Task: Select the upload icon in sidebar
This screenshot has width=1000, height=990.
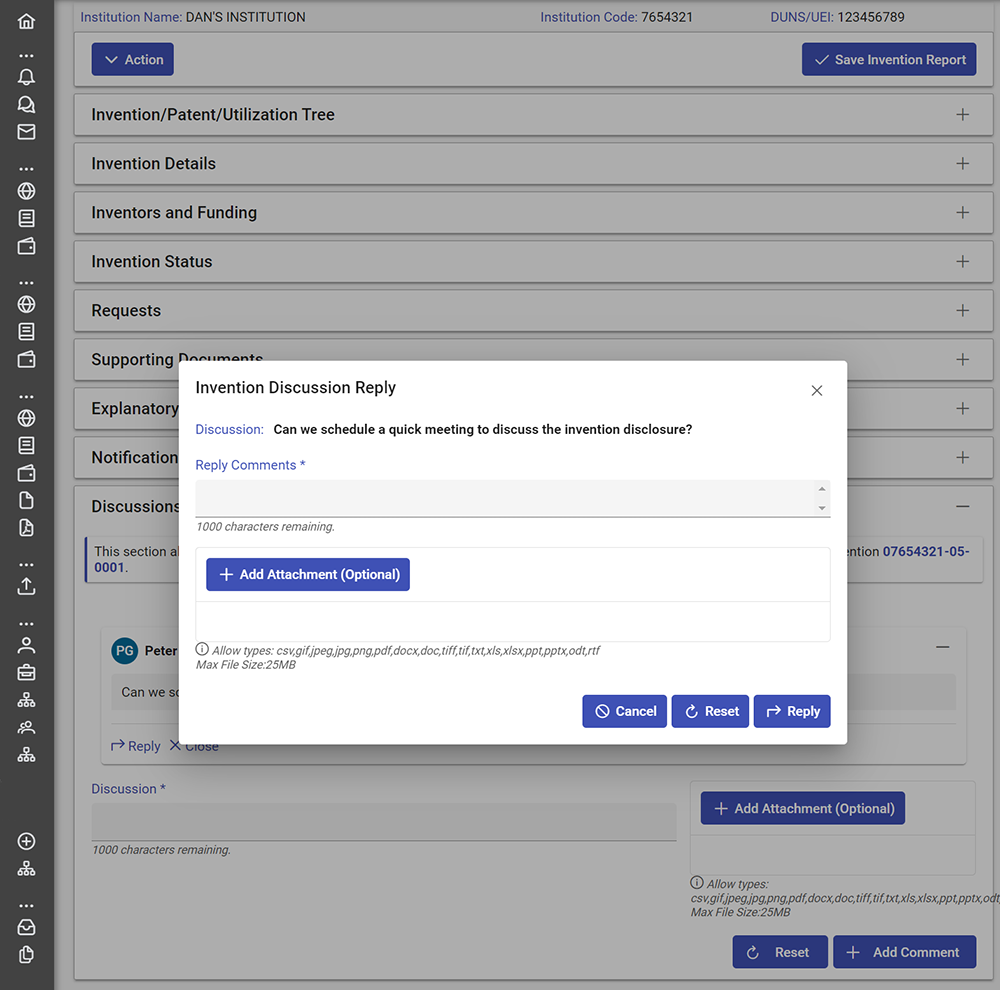Action: (x=26, y=586)
